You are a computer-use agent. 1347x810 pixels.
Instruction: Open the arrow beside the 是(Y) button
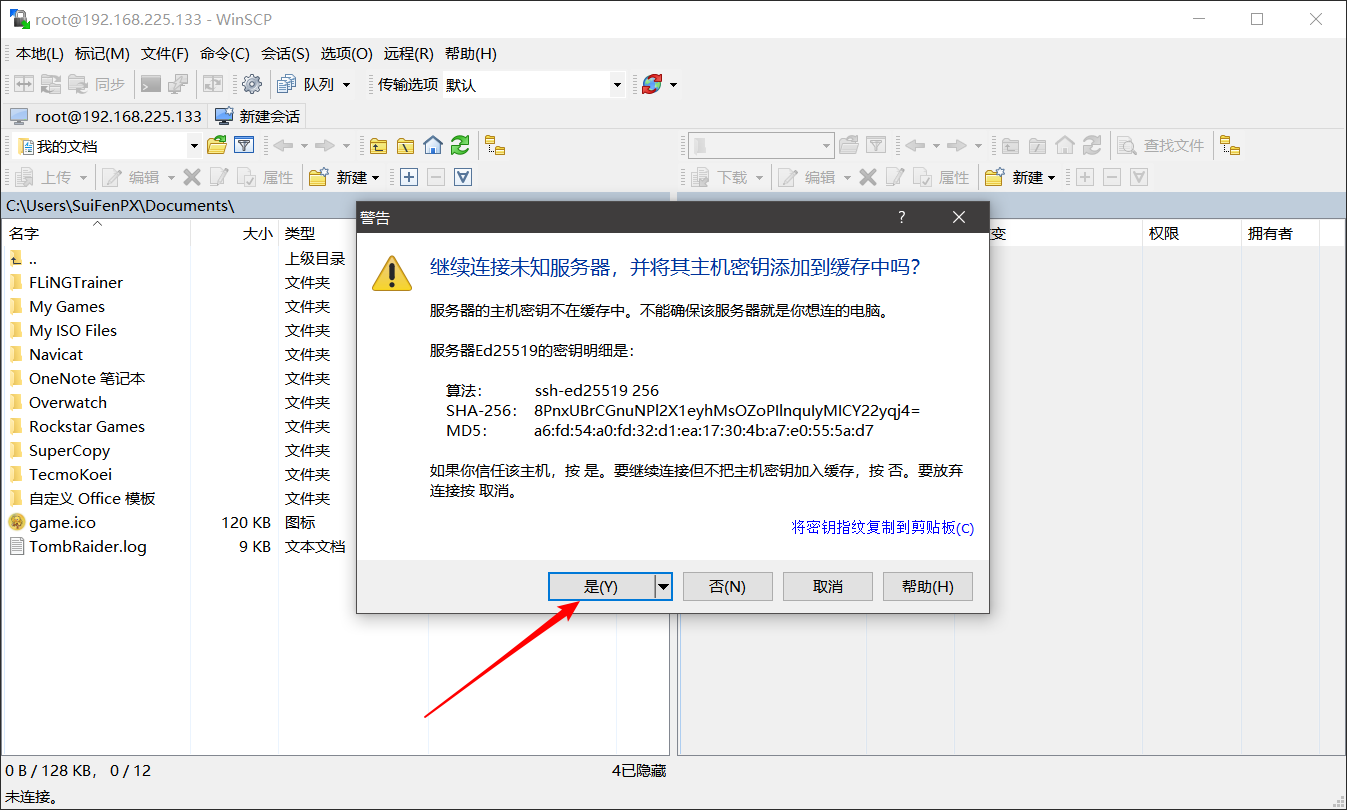[x=663, y=587]
